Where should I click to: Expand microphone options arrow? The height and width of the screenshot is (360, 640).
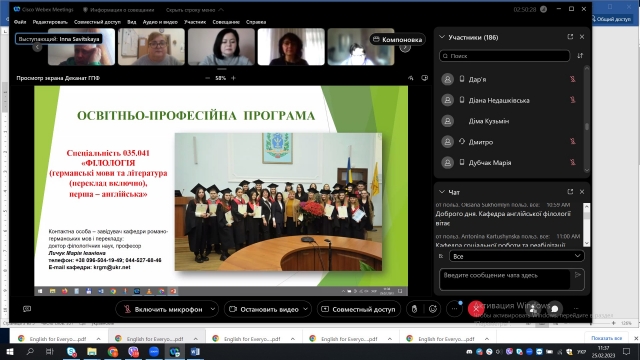(213, 309)
